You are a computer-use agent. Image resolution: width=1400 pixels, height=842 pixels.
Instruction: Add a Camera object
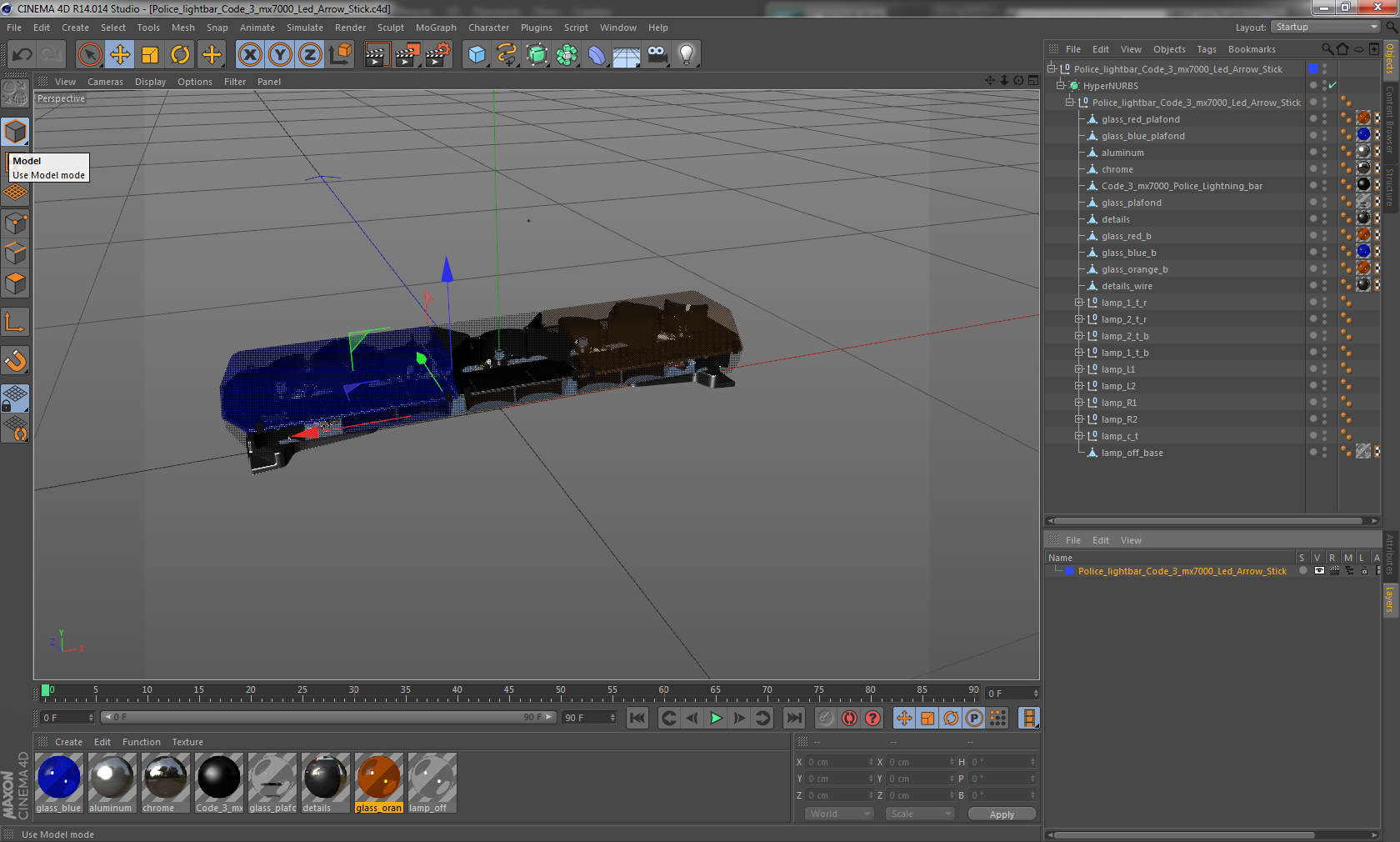point(657,55)
